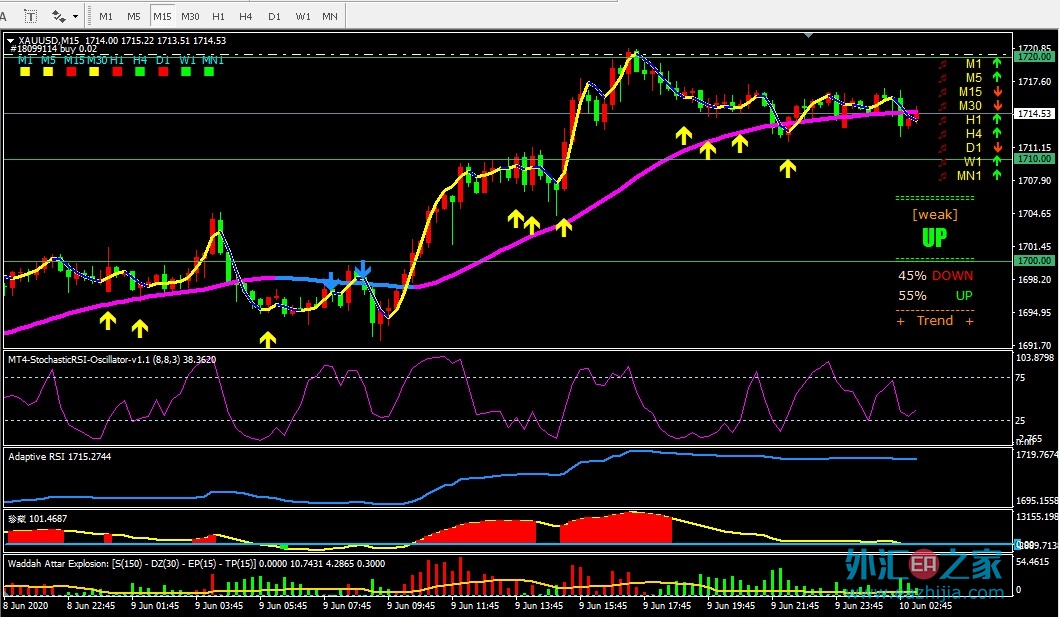The width and height of the screenshot is (1060, 617).
Task: Click the red note icon left of H4 label
Action: tap(942, 134)
